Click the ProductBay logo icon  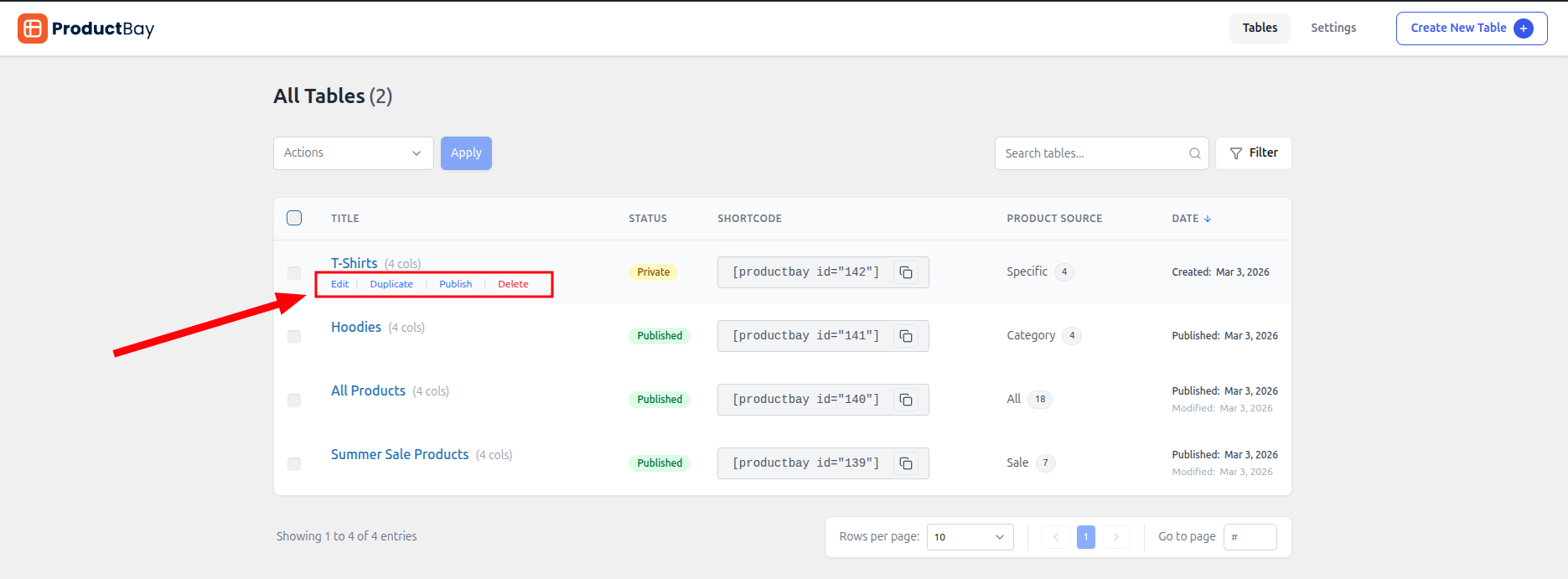[33, 28]
